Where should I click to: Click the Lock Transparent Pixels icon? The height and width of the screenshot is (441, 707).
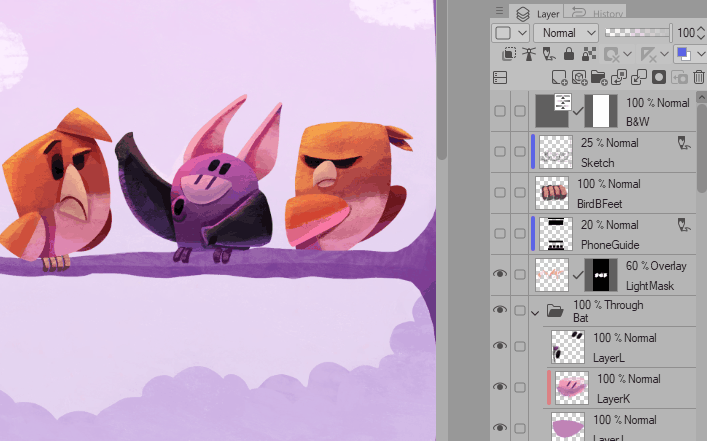click(589, 54)
